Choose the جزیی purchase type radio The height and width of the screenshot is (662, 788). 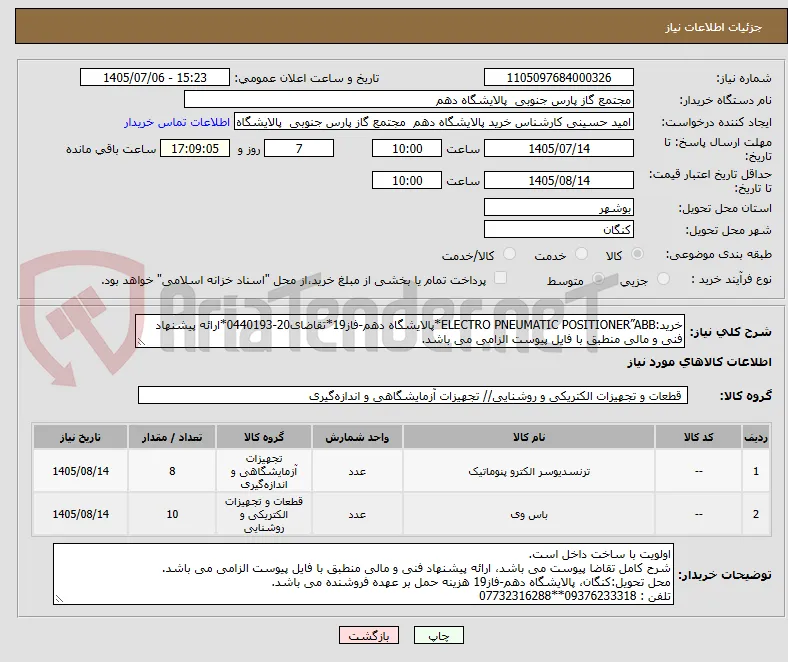pyautogui.click(x=663, y=278)
